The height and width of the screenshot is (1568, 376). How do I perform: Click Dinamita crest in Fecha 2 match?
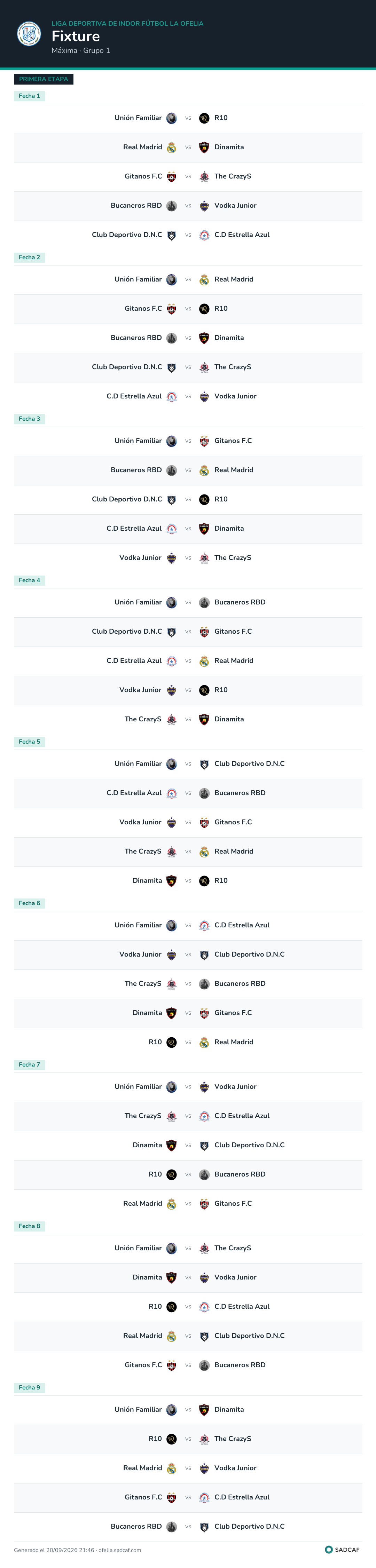pyautogui.click(x=204, y=338)
